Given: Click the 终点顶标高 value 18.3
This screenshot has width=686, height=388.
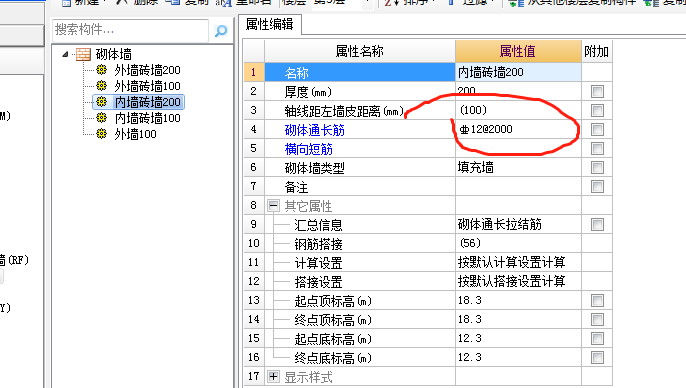Looking at the screenshot, I should [x=518, y=319].
